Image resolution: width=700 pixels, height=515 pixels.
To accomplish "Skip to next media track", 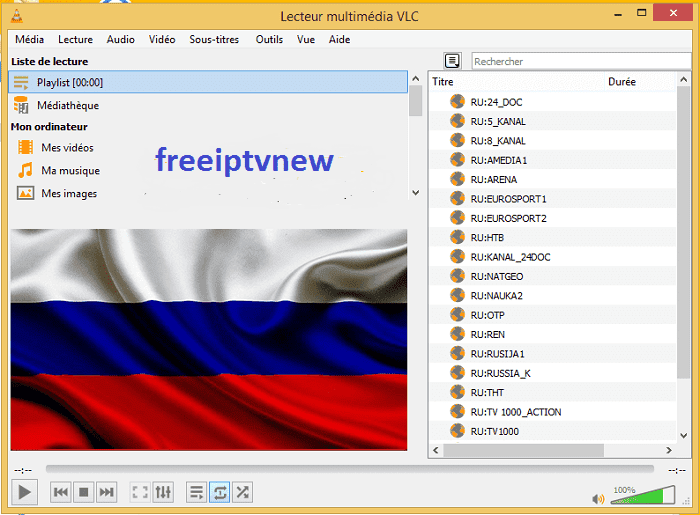I will point(106,492).
